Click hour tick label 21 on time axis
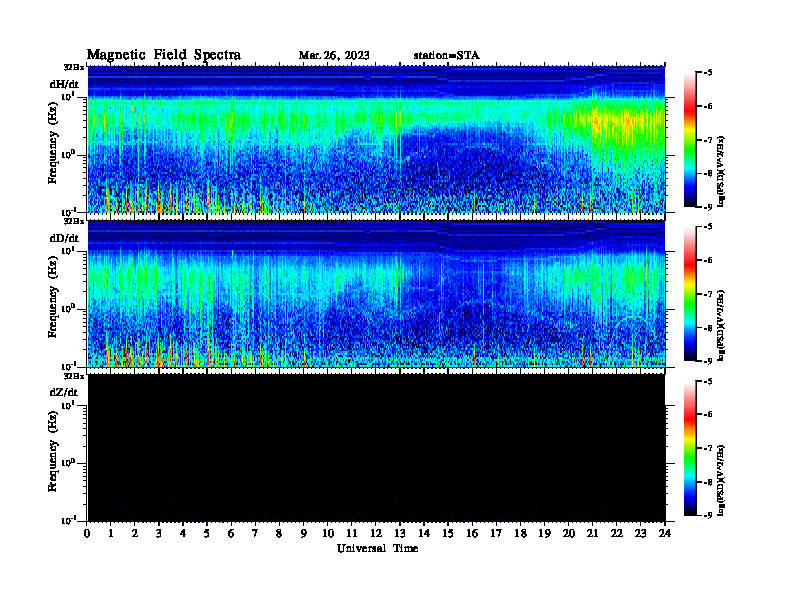This screenshot has height=612, width=792. [592, 534]
